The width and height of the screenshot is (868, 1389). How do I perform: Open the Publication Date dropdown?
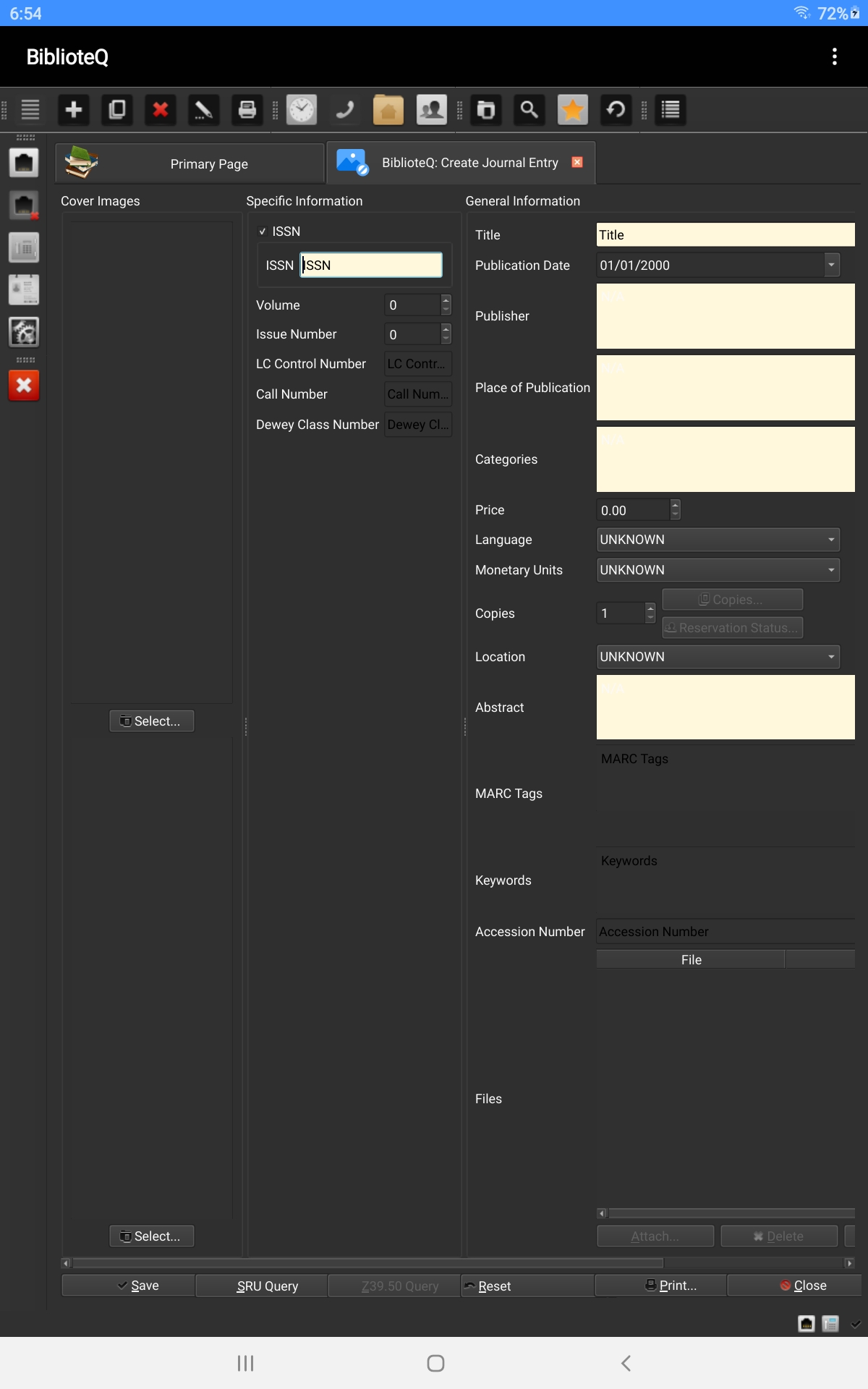coord(832,266)
